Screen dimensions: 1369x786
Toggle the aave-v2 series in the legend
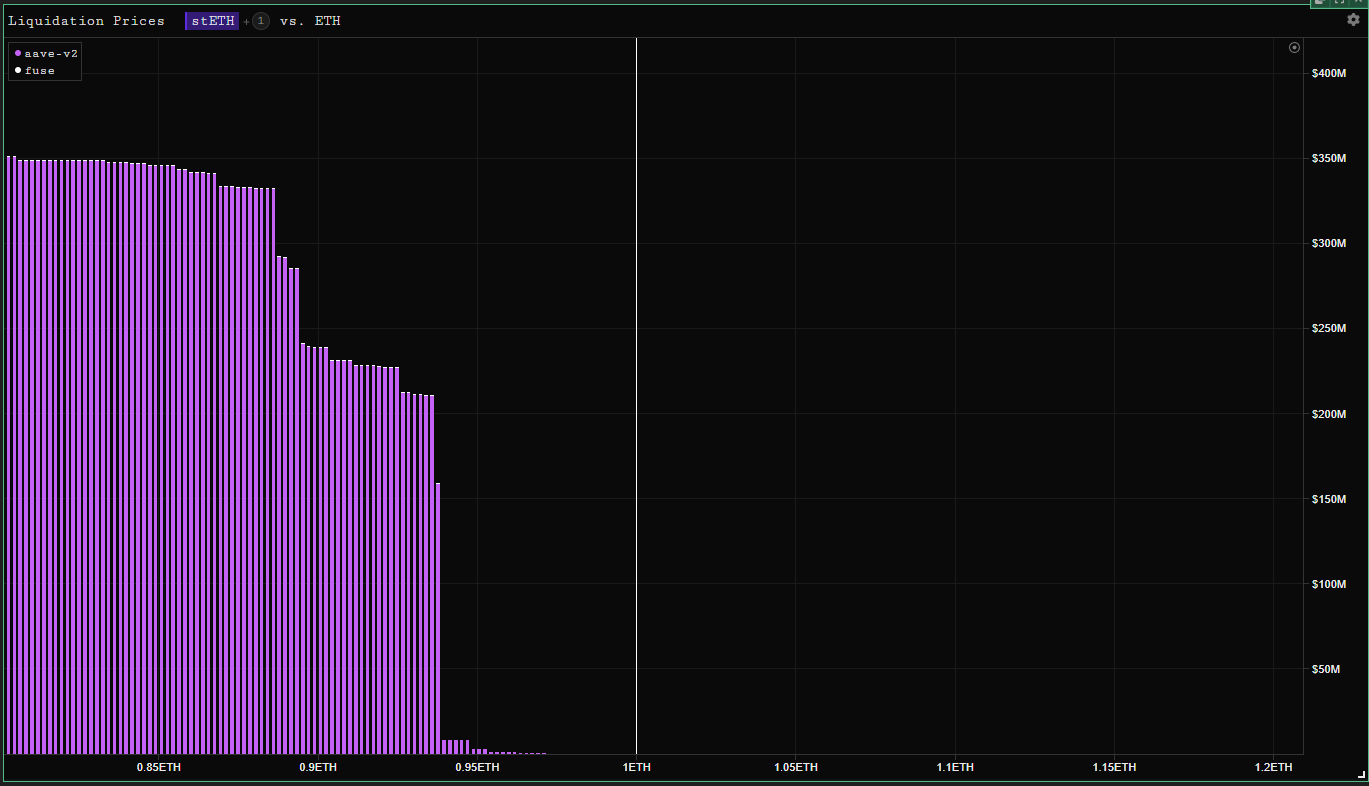pyautogui.click(x=46, y=53)
